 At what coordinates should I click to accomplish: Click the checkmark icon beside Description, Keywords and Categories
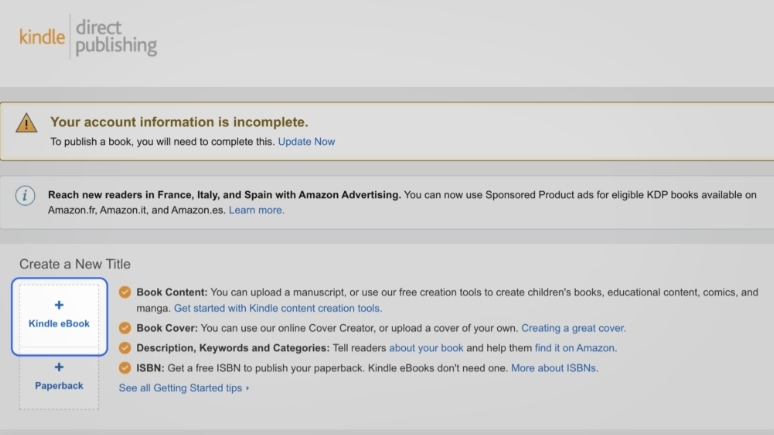click(x=125, y=348)
